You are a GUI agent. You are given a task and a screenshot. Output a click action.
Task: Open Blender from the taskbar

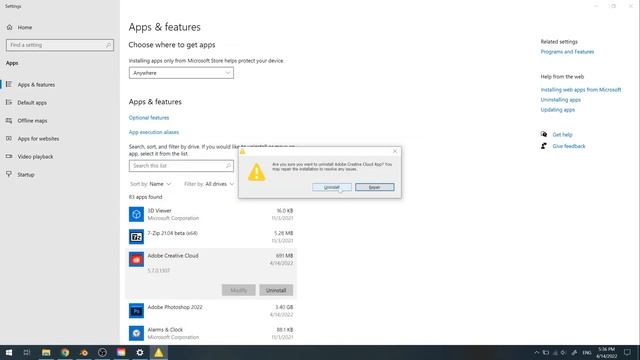[x=84, y=352]
